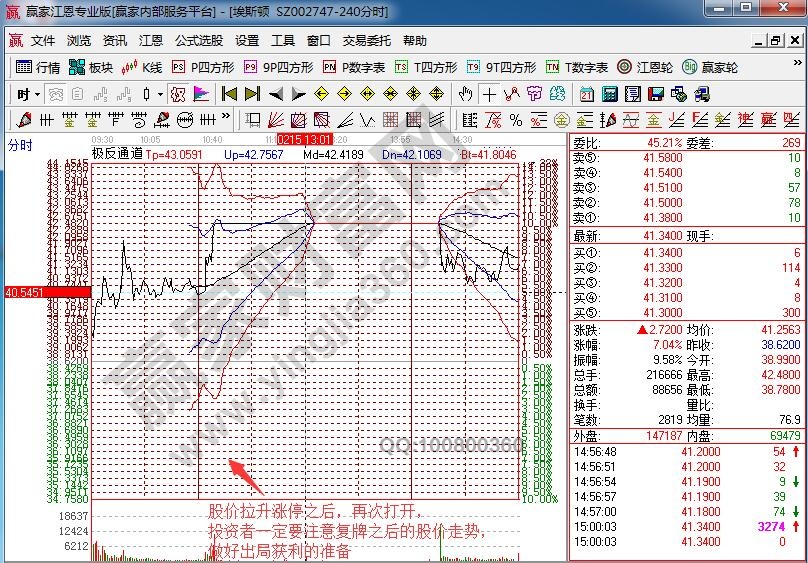This screenshot has width=808, height=563.
Task: Toggle the hand pan tool
Action: point(465,94)
